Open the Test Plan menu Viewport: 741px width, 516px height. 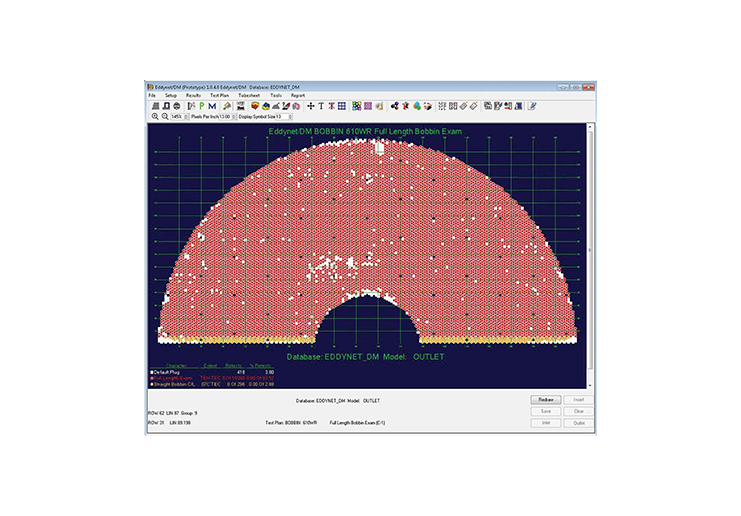[219, 95]
